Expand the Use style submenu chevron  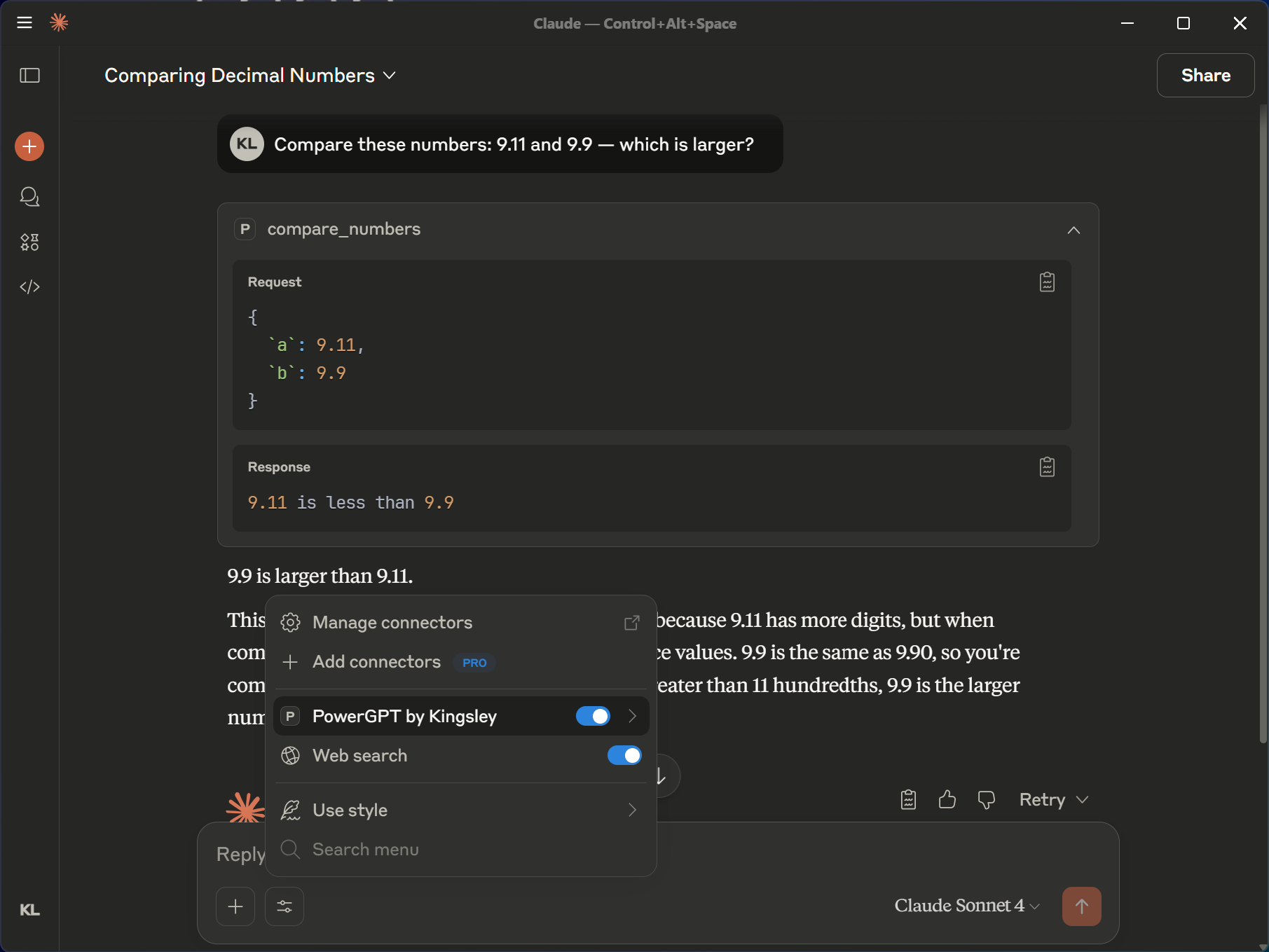pos(632,810)
